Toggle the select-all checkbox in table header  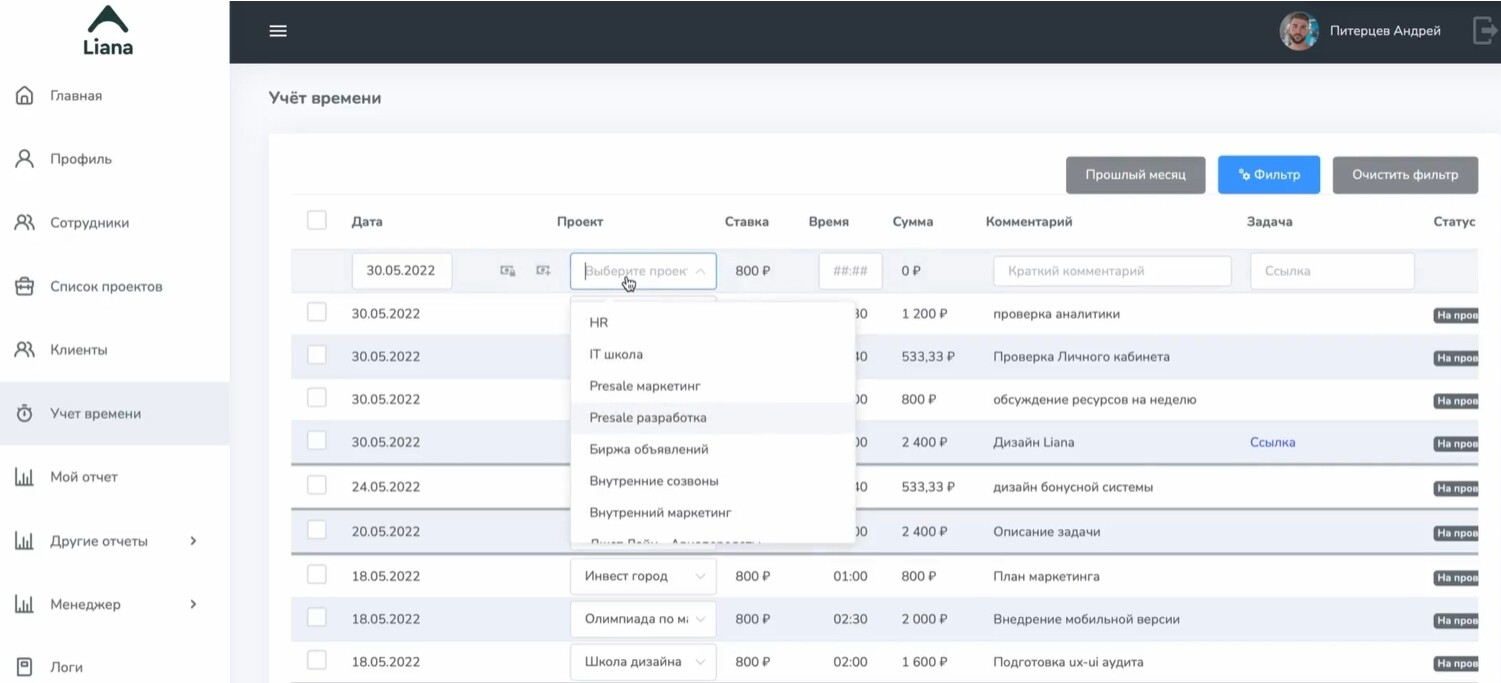click(317, 221)
